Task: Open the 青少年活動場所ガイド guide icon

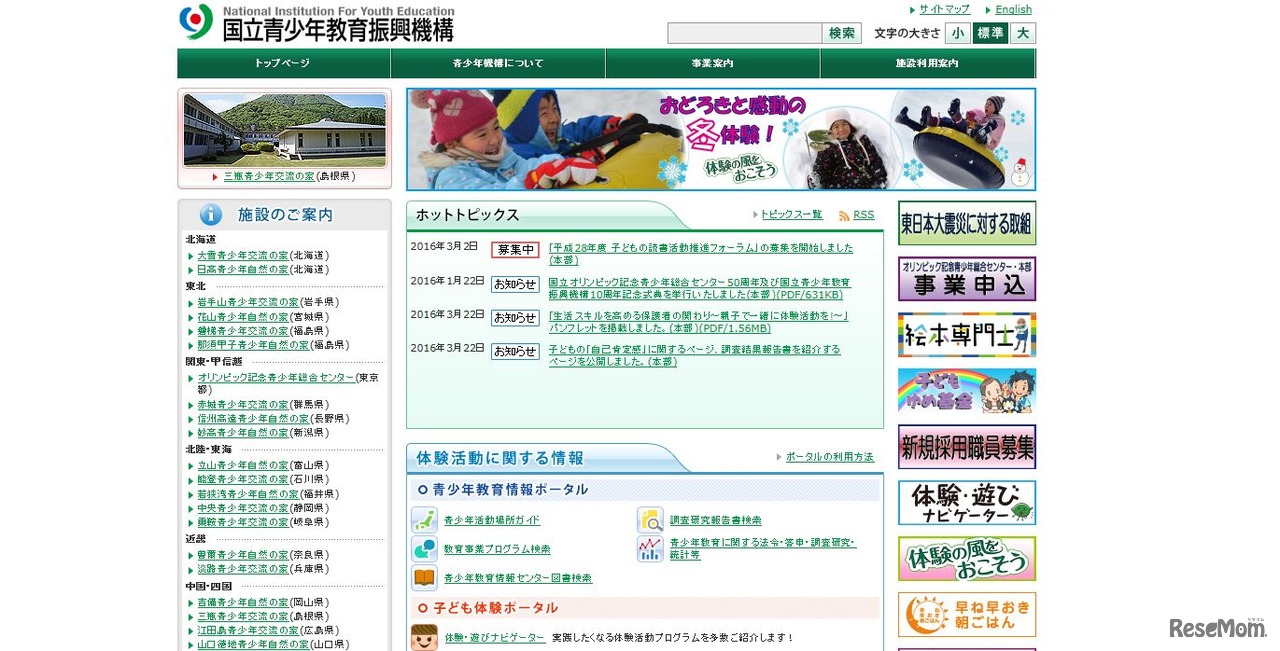Action: (x=422, y=519)
